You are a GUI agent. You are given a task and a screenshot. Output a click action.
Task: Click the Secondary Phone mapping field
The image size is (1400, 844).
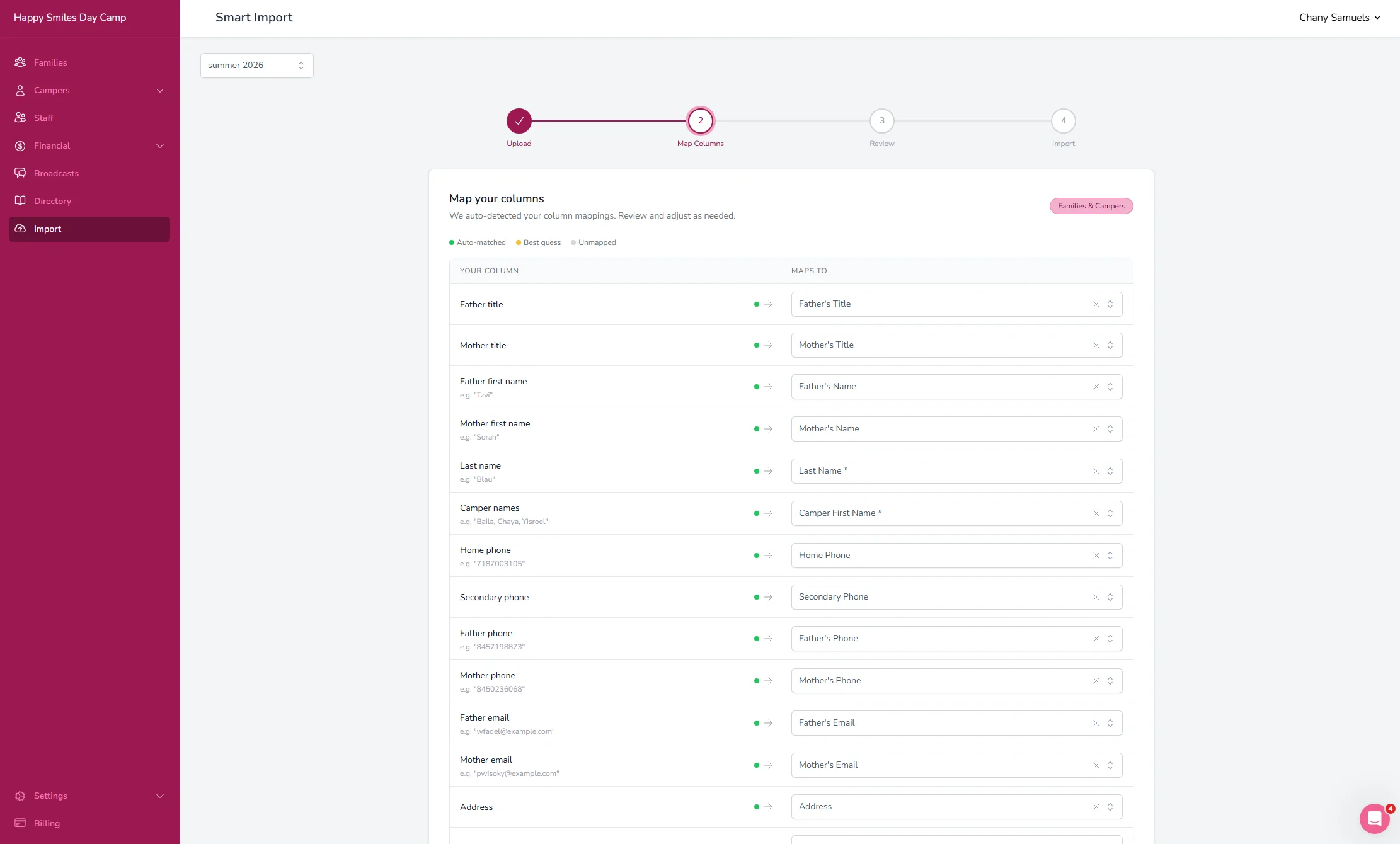pyautogui.click(x=956, y=597)
